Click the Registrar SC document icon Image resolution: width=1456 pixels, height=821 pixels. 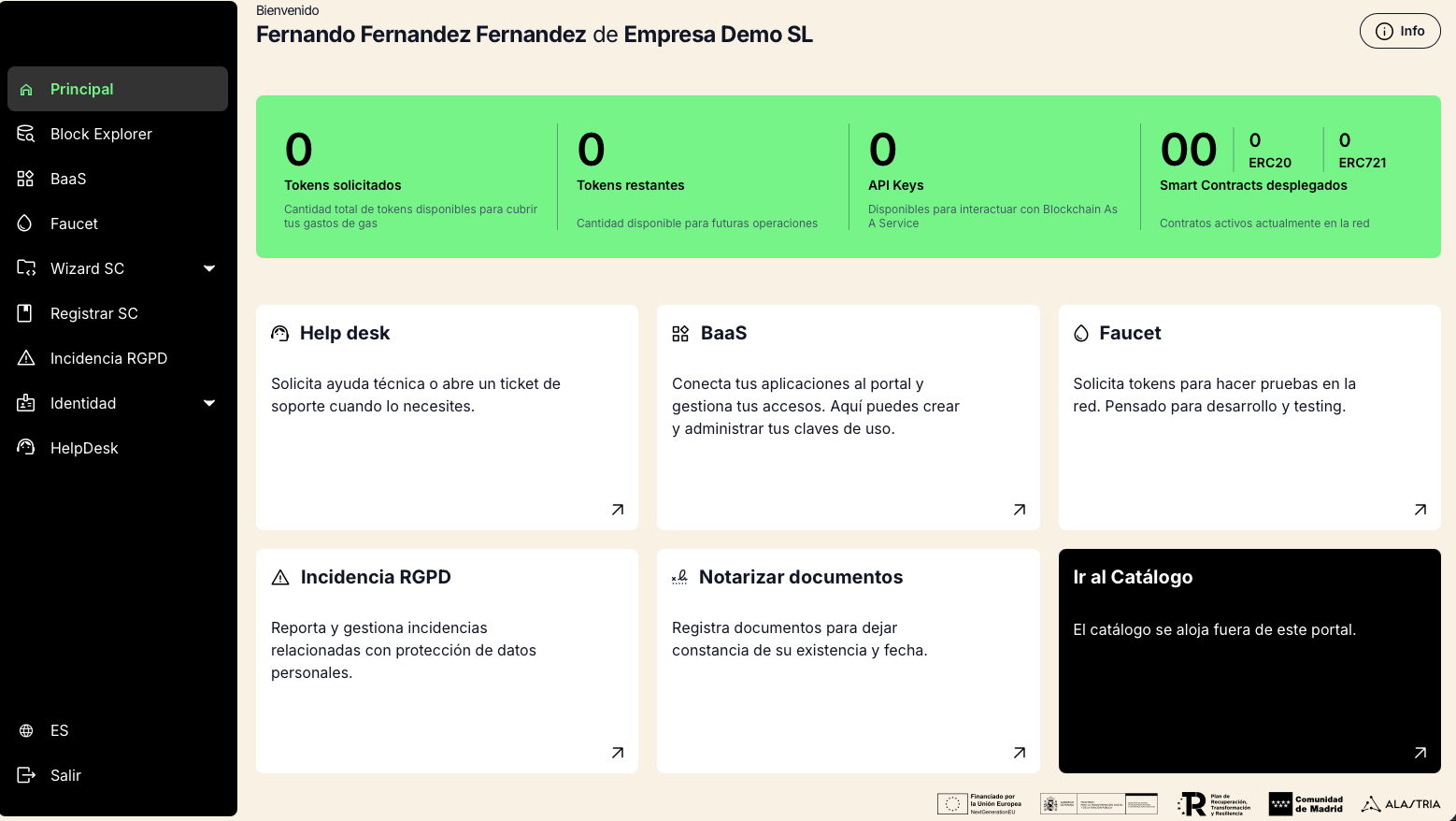pyautogui.click(x=25, y=313)
